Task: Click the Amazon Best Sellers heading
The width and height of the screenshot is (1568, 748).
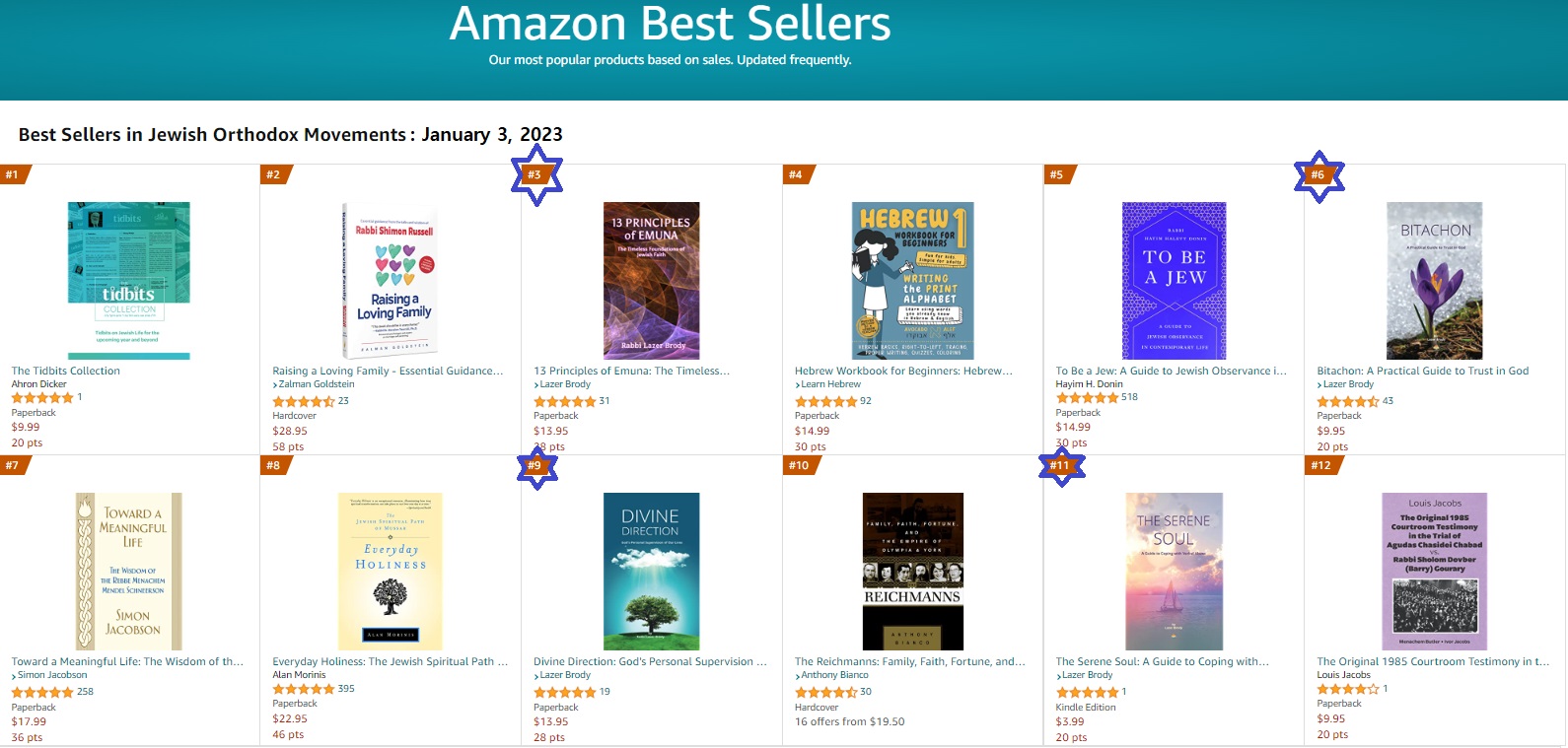Action: (670, 24)
